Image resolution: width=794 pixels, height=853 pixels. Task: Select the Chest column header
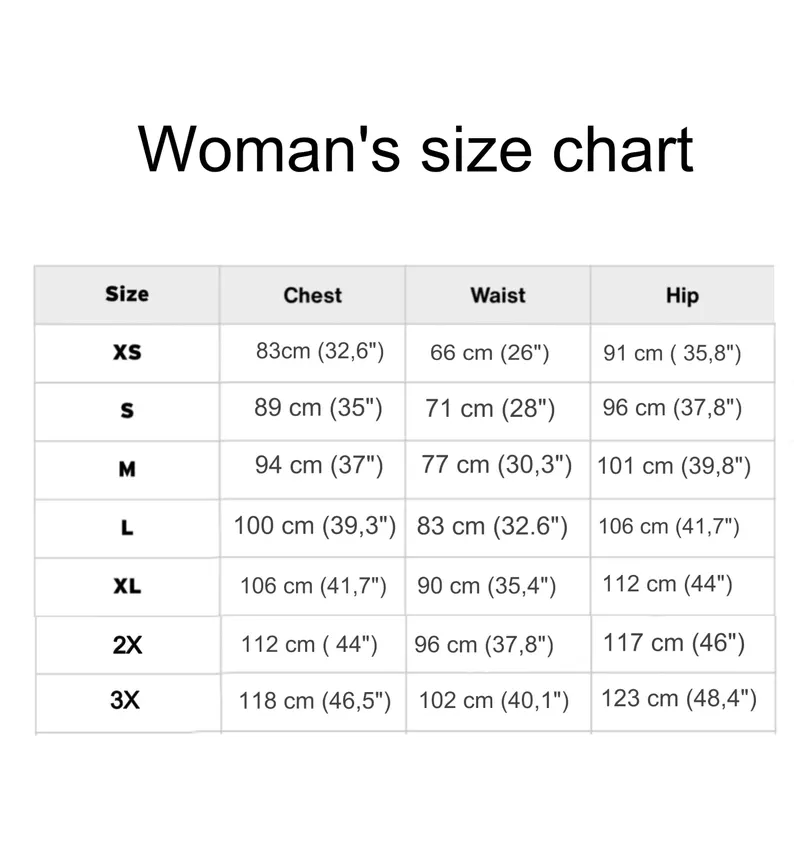coord(312,295)
